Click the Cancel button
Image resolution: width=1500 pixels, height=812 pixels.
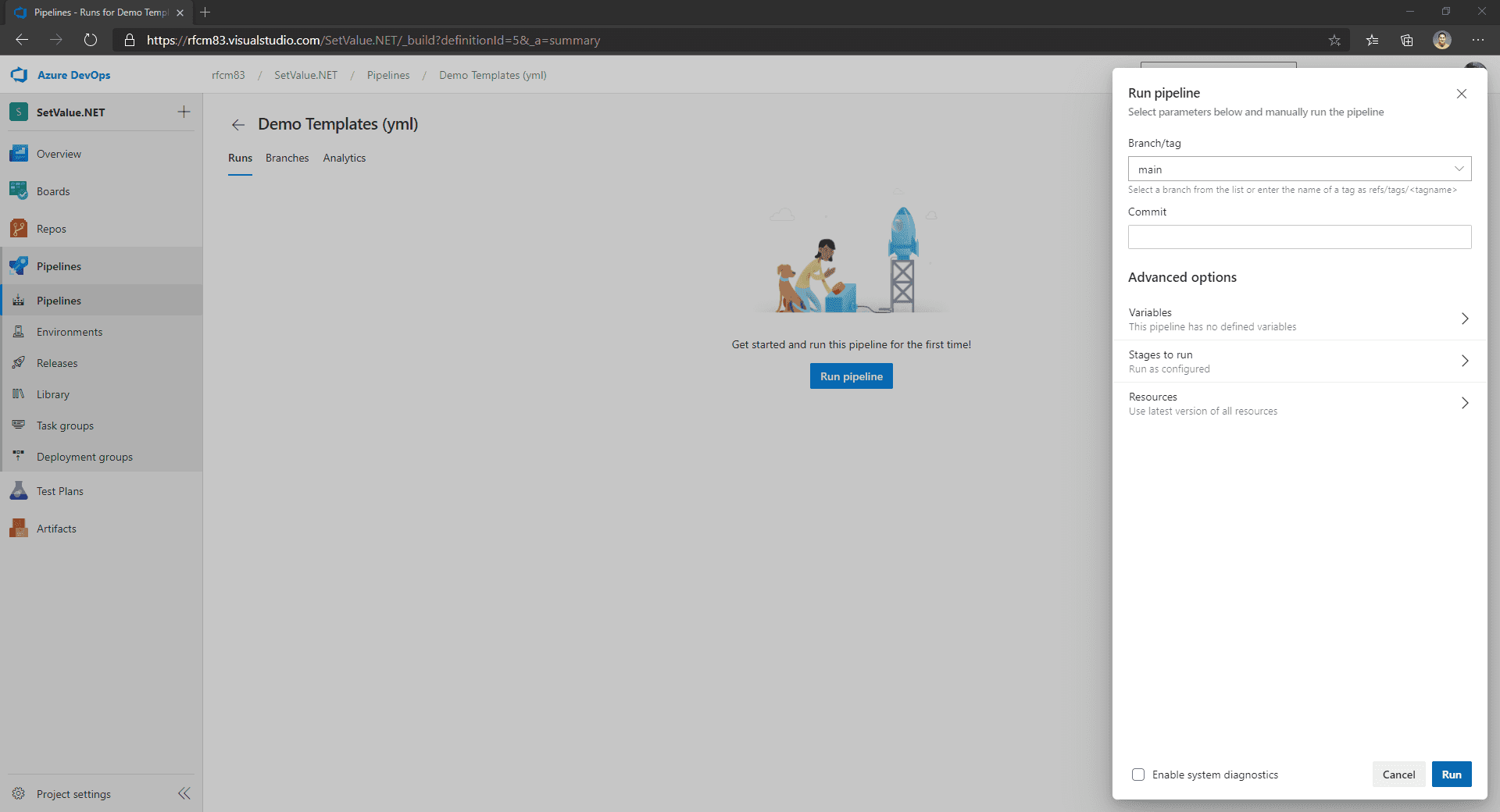click(x=1398, y=775)
